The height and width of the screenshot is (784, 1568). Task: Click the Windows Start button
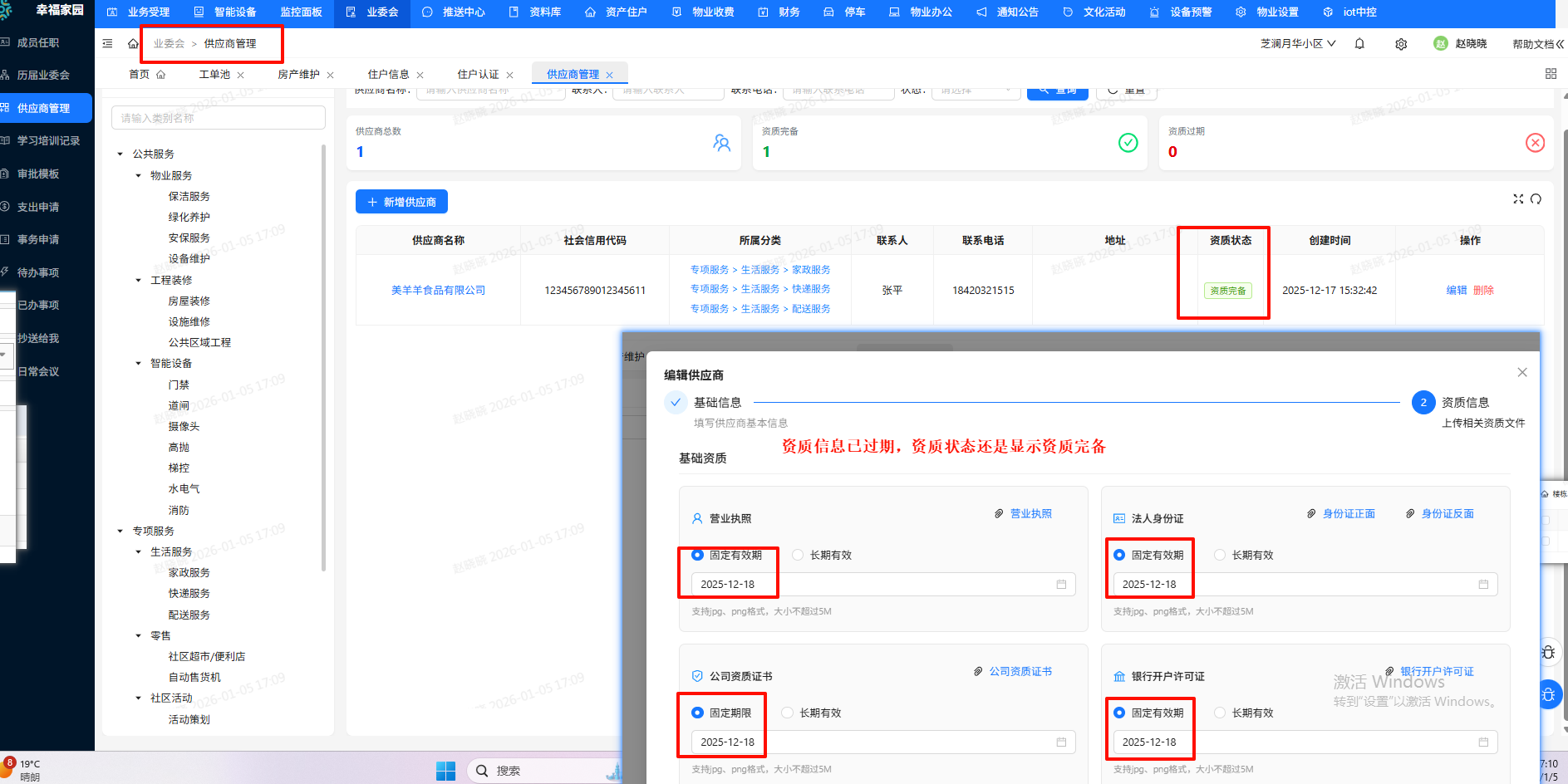point(446,771)
